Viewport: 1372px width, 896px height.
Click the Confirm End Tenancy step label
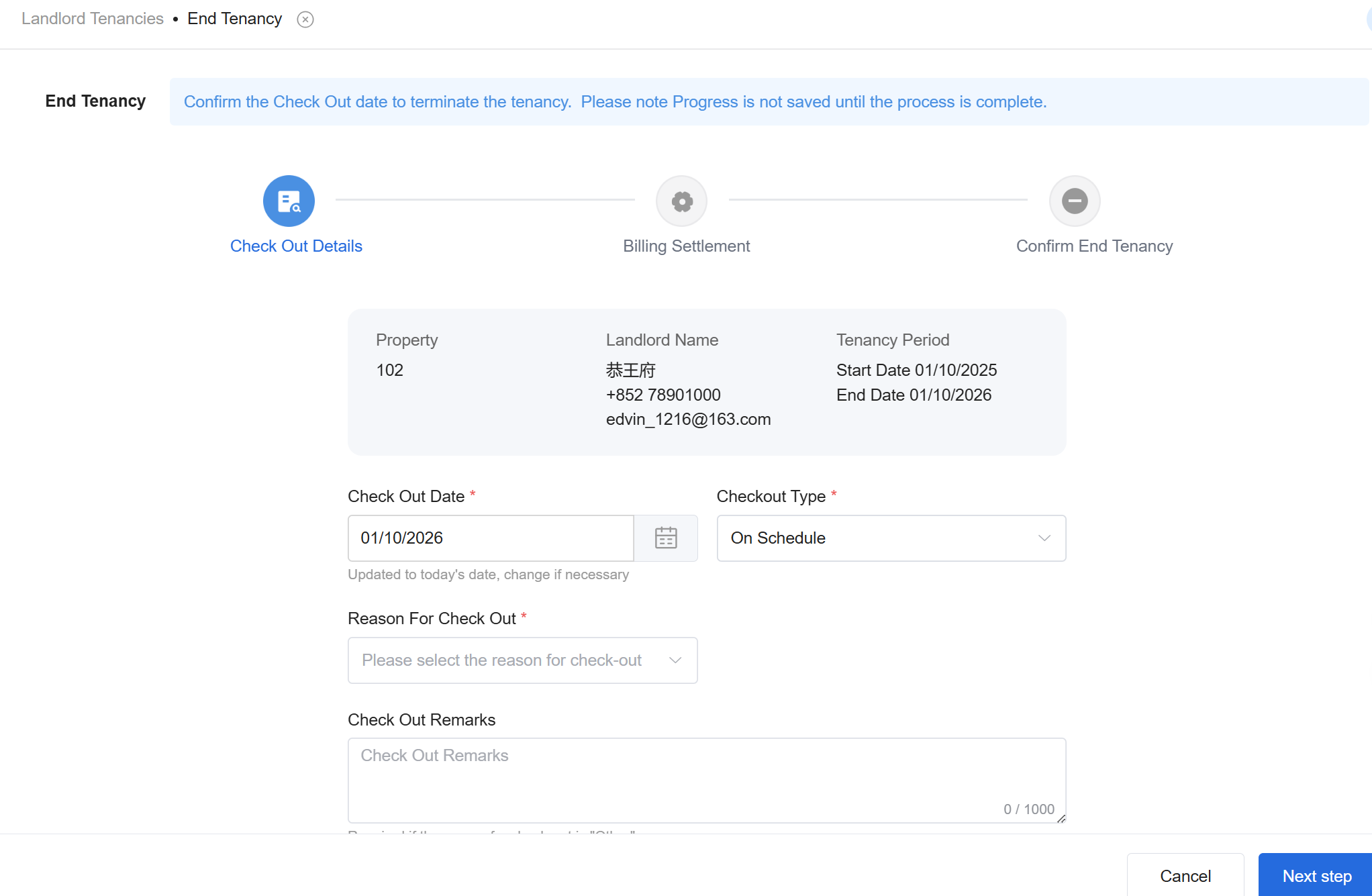(1094, 246)
